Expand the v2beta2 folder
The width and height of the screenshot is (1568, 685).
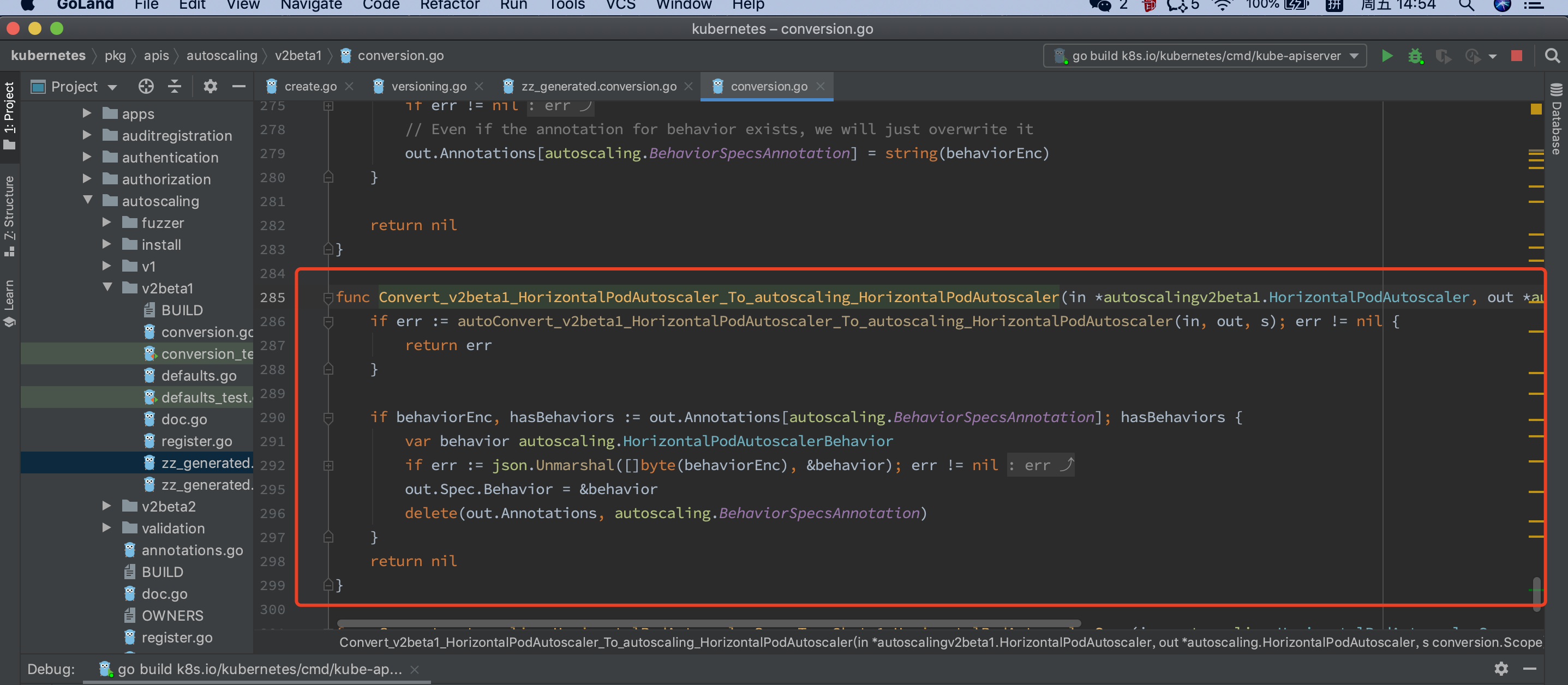coord(107,506)
